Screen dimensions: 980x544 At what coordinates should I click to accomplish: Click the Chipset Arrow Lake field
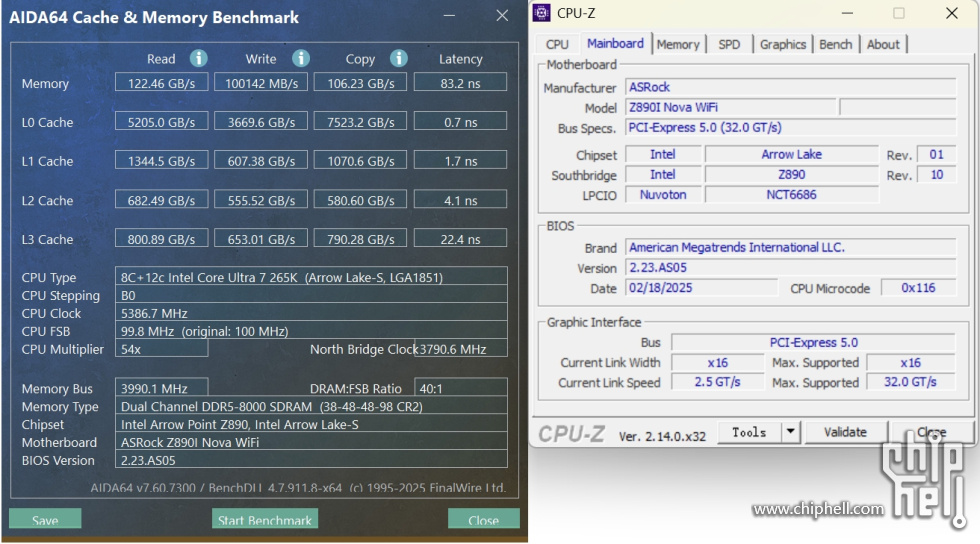(791, 154)
